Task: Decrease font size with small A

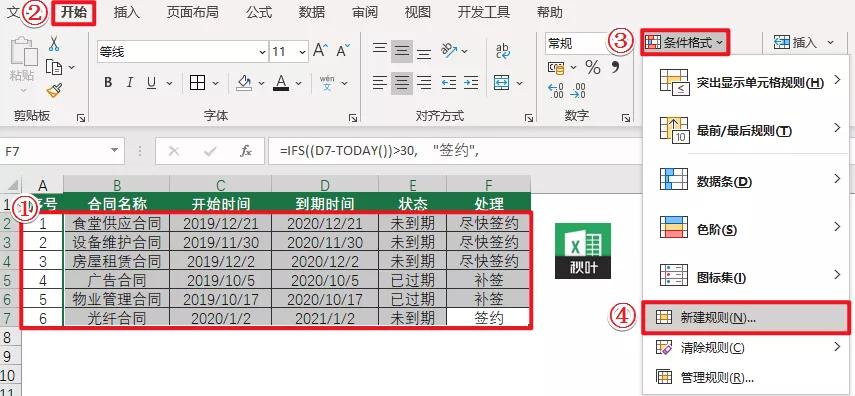Action: coord(342,51)
